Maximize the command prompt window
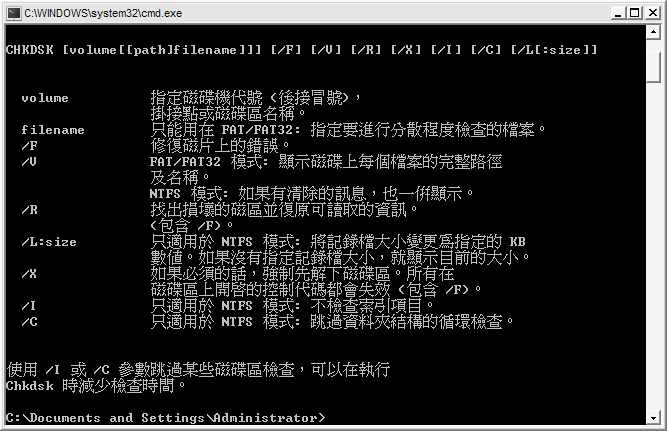The image size is (667, 431). pyautogui.click(x=634, y=13)
